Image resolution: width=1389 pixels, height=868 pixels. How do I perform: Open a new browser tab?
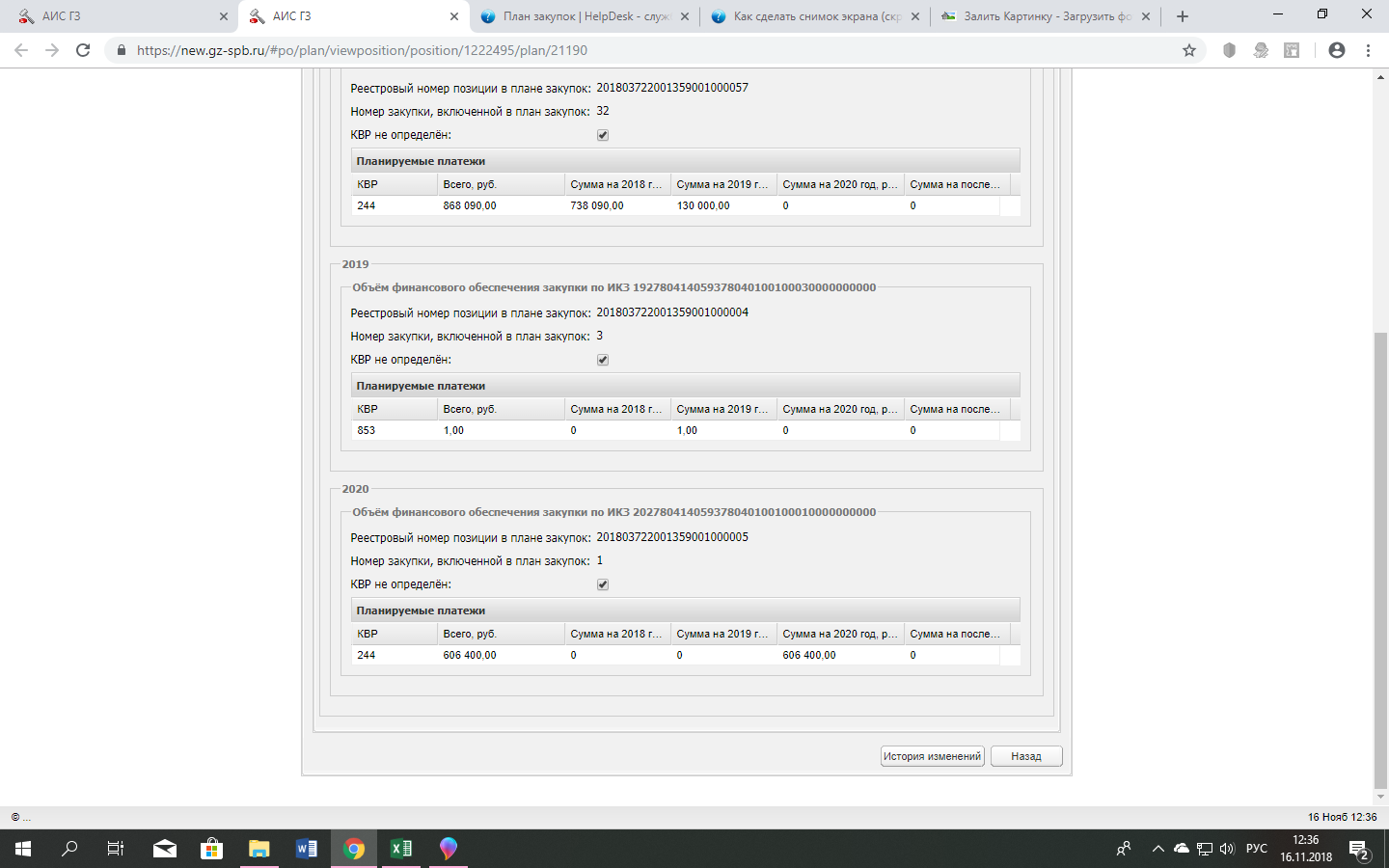pyautogui.click(x=1183, y=16)
